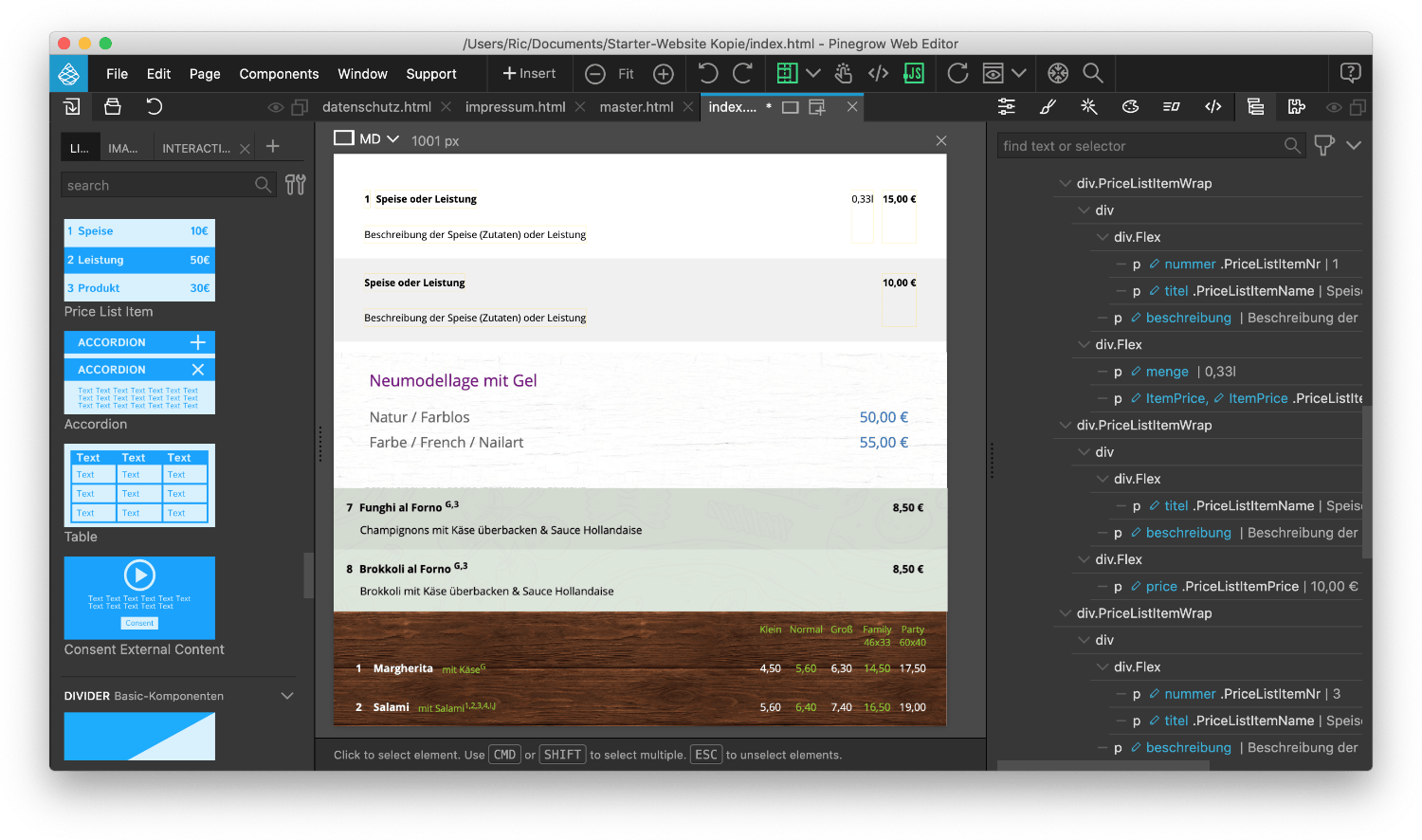Open the Components menu
This screenshot has width=1422, height=840.
coord(279,74)
